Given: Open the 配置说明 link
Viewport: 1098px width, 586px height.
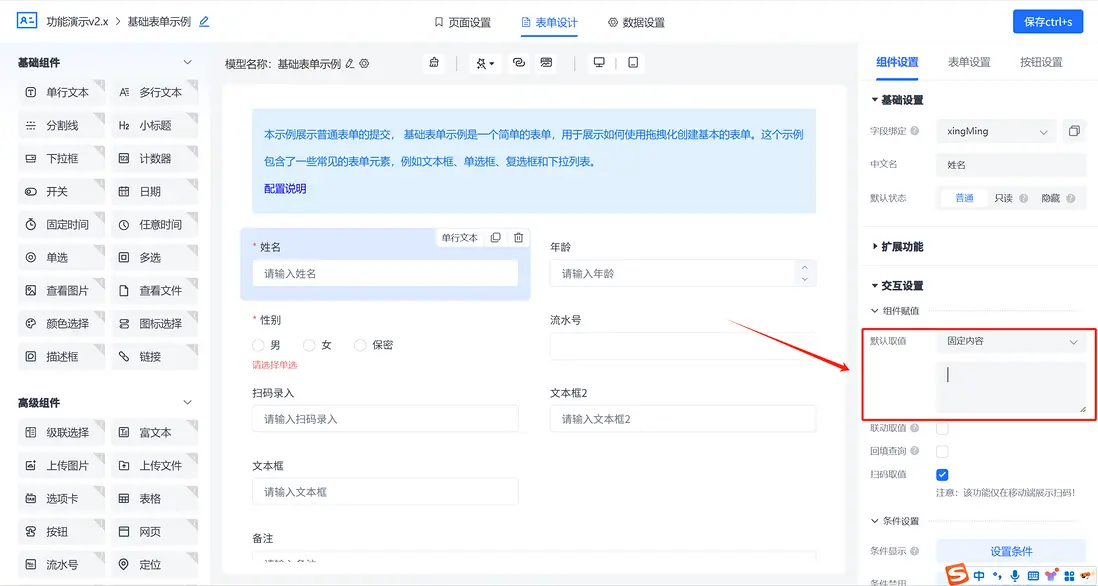Looking at the screenshot, I should [285, 188].
